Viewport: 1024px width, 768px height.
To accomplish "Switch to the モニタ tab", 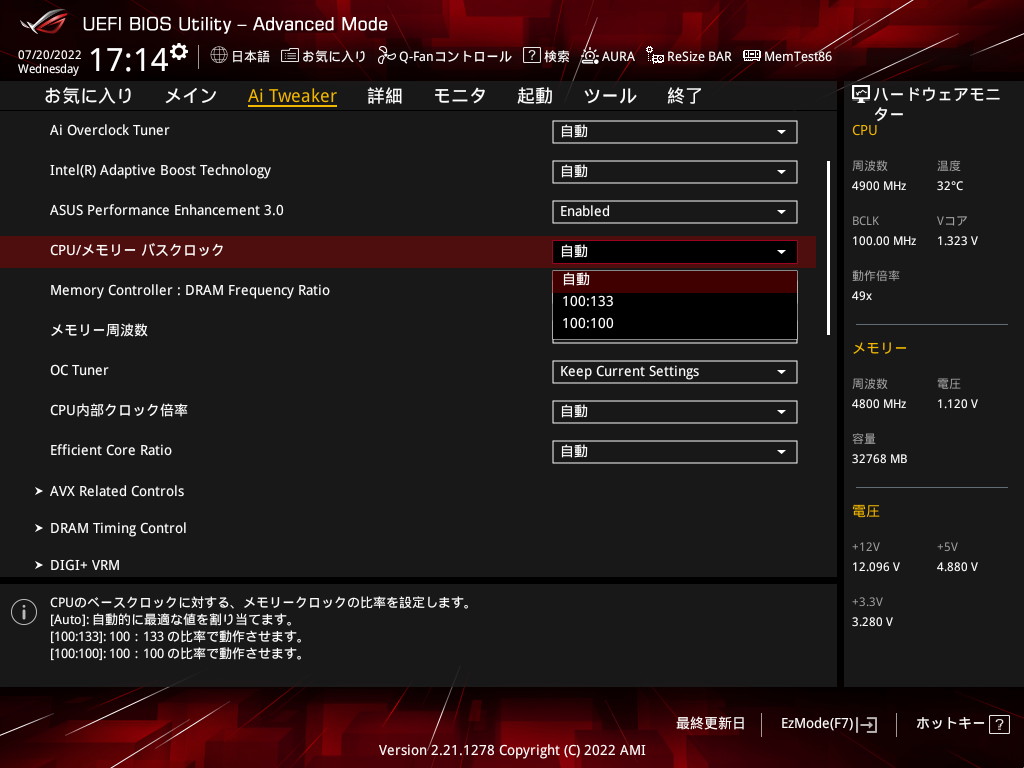I will click(460, 96).
